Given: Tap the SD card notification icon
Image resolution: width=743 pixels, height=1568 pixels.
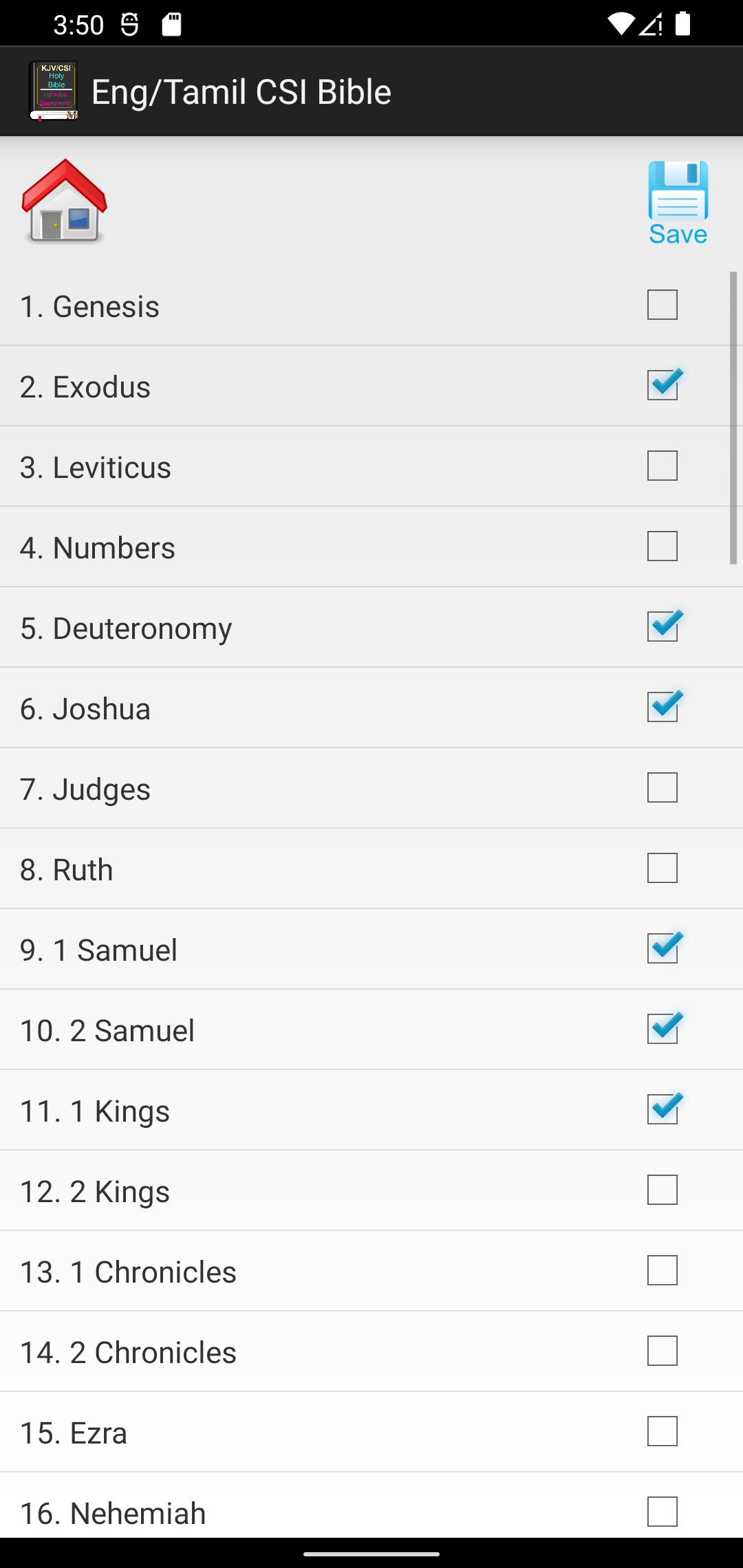Looking at the screenshot, I should click(171, 25).
